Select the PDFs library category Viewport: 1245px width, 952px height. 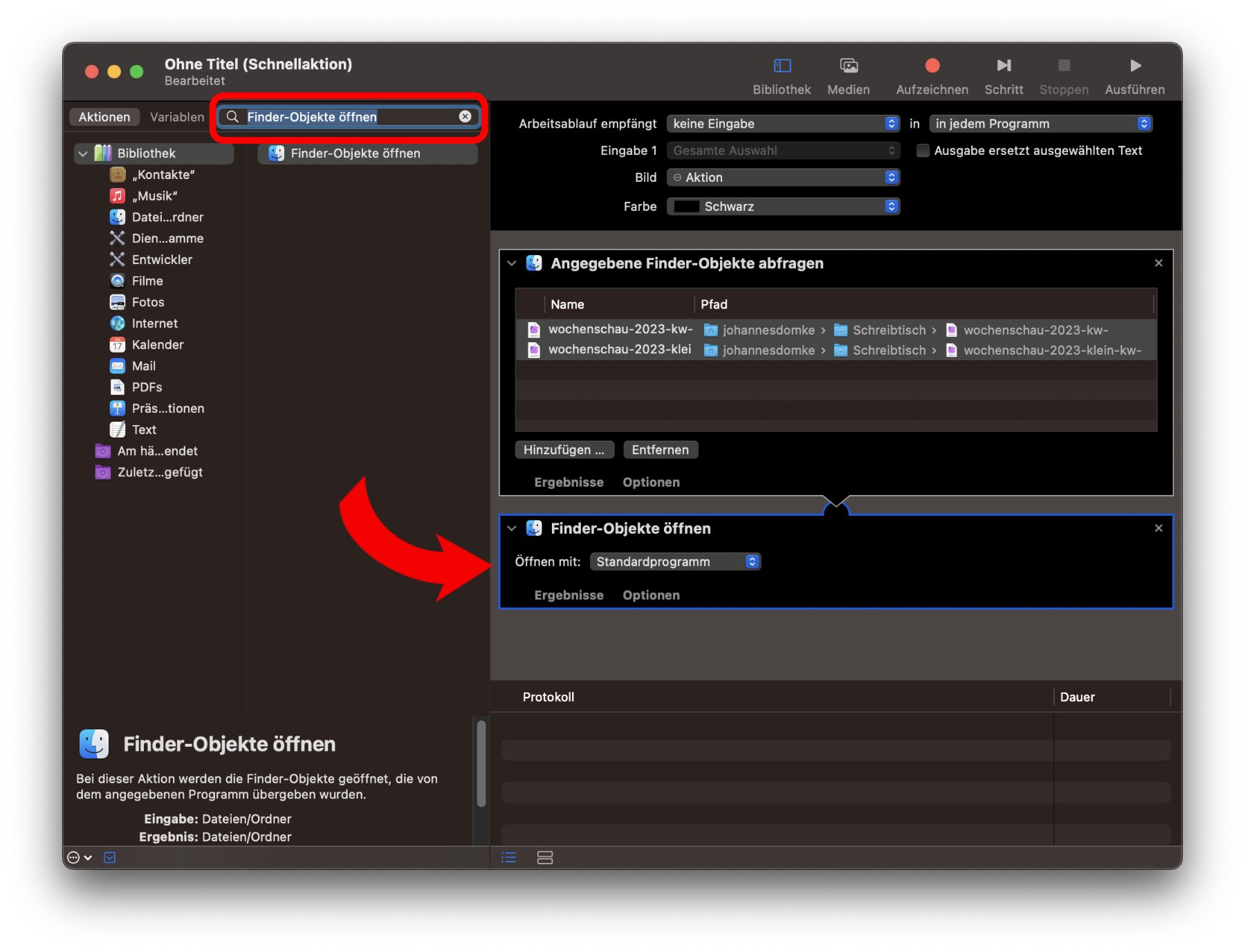pos(147,387)
